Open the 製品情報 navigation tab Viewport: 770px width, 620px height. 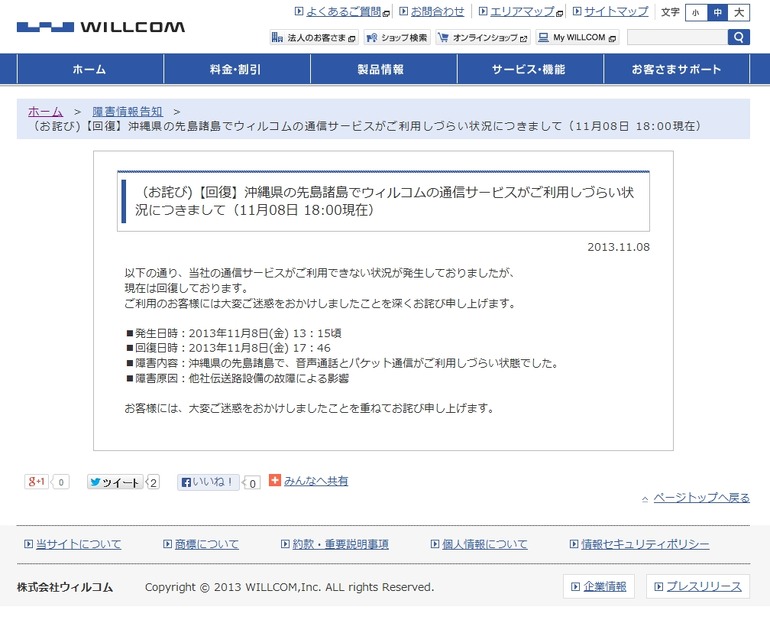384,69
